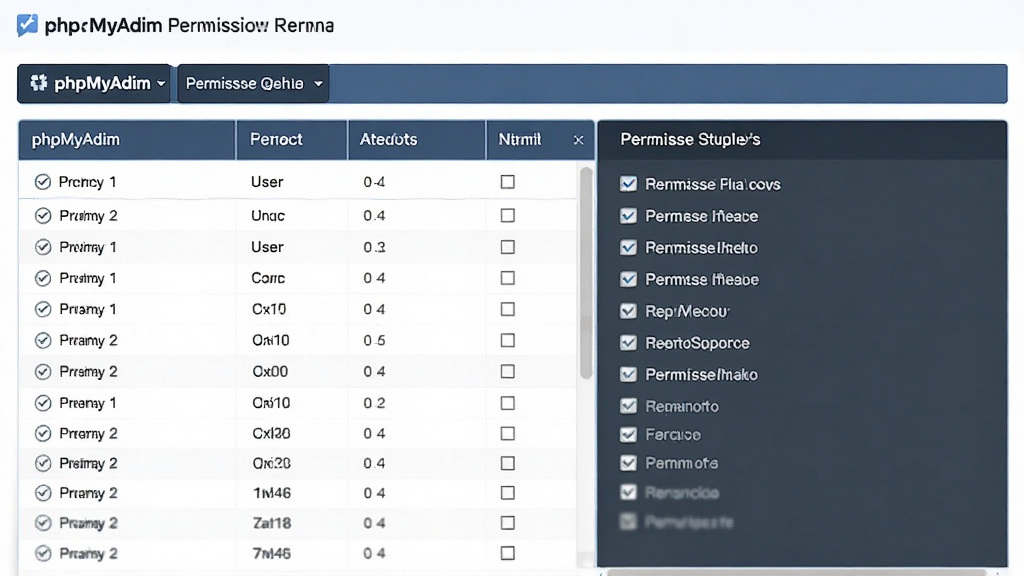
Task: Uncheck the PermisseIhako checkbox
Action: [628, 374]
